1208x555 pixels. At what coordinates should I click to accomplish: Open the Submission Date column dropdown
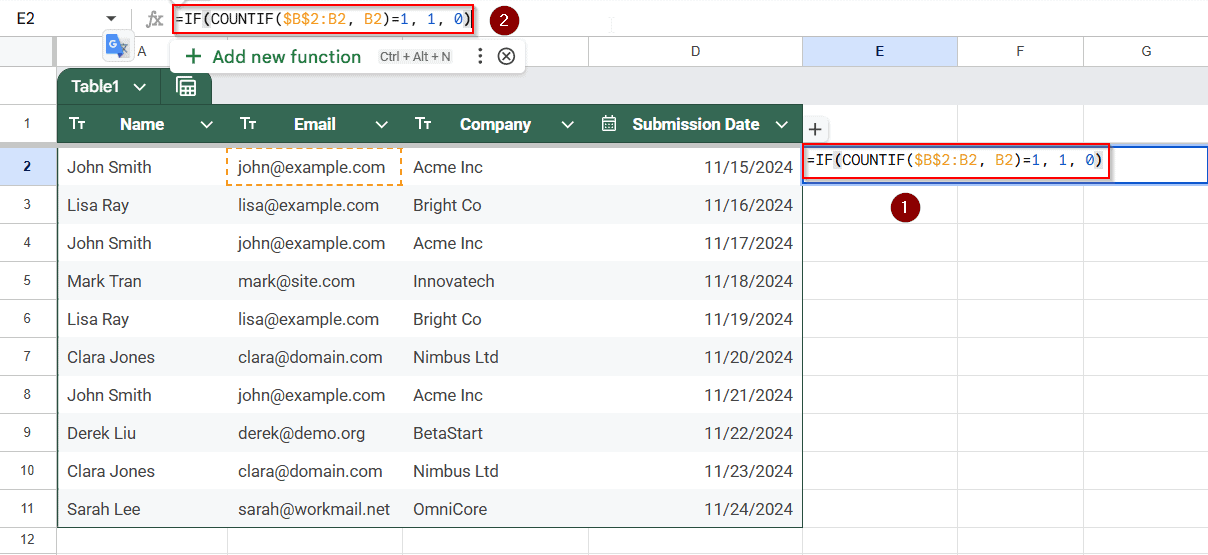(782, 124)
